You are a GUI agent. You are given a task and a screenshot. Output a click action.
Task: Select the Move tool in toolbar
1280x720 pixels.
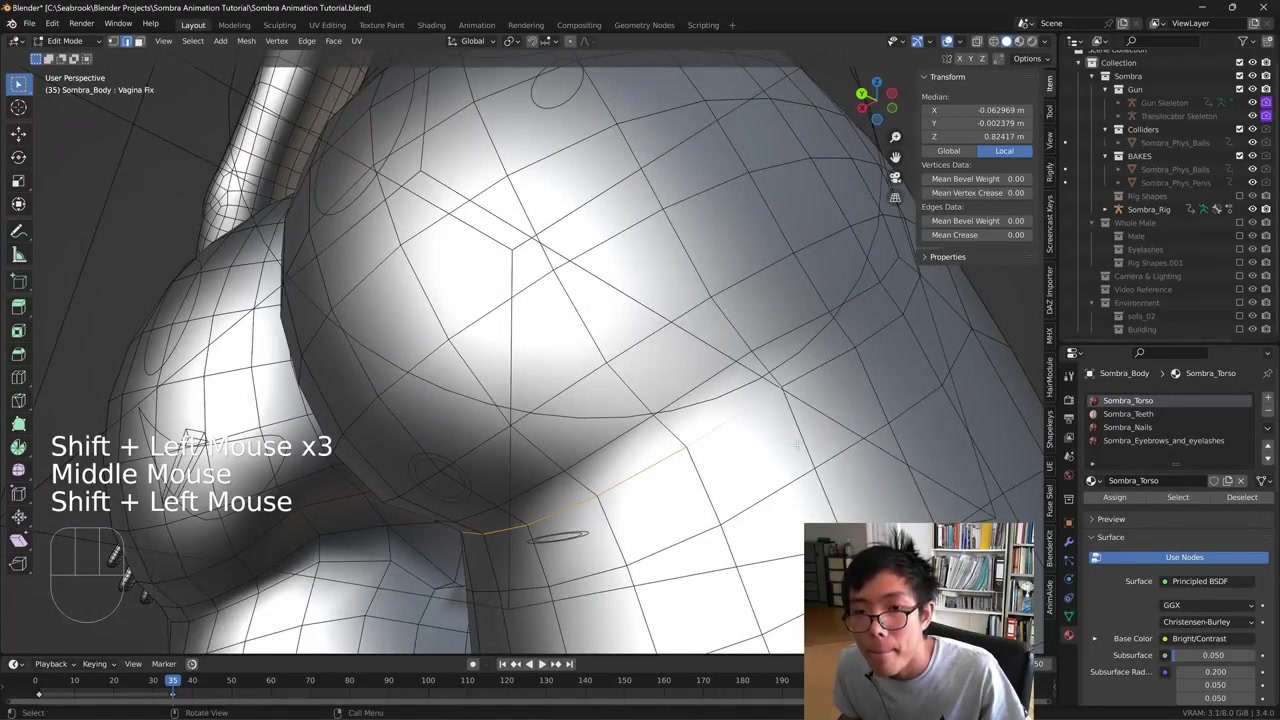[18, 133]
